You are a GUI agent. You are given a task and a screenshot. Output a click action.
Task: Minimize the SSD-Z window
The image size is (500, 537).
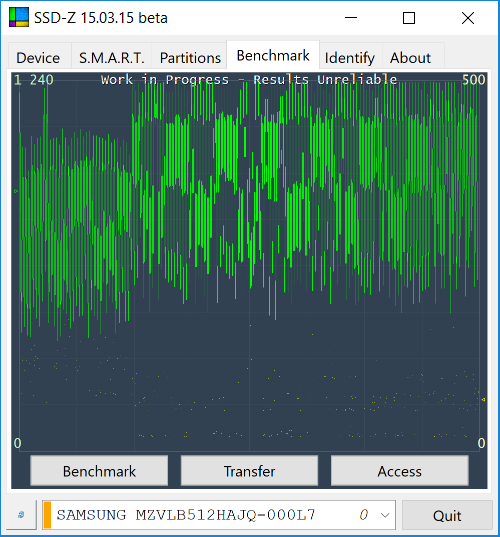click(351, 17)
